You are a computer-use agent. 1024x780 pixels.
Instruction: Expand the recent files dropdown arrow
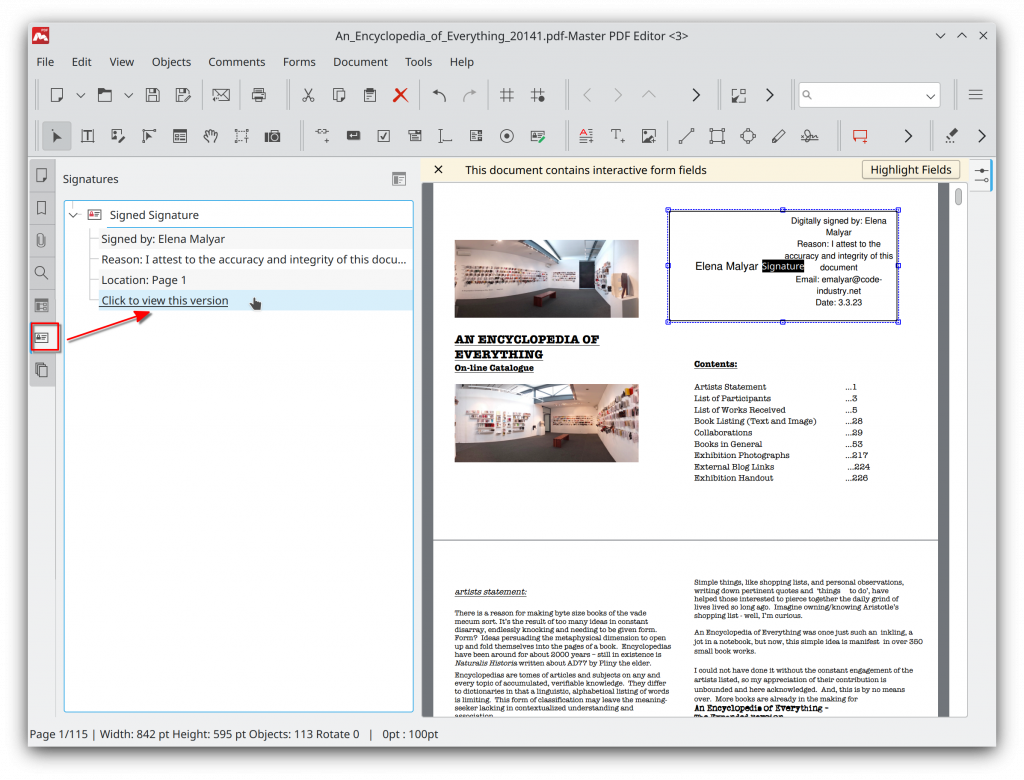pyautogui.click(x=129, y=95)
